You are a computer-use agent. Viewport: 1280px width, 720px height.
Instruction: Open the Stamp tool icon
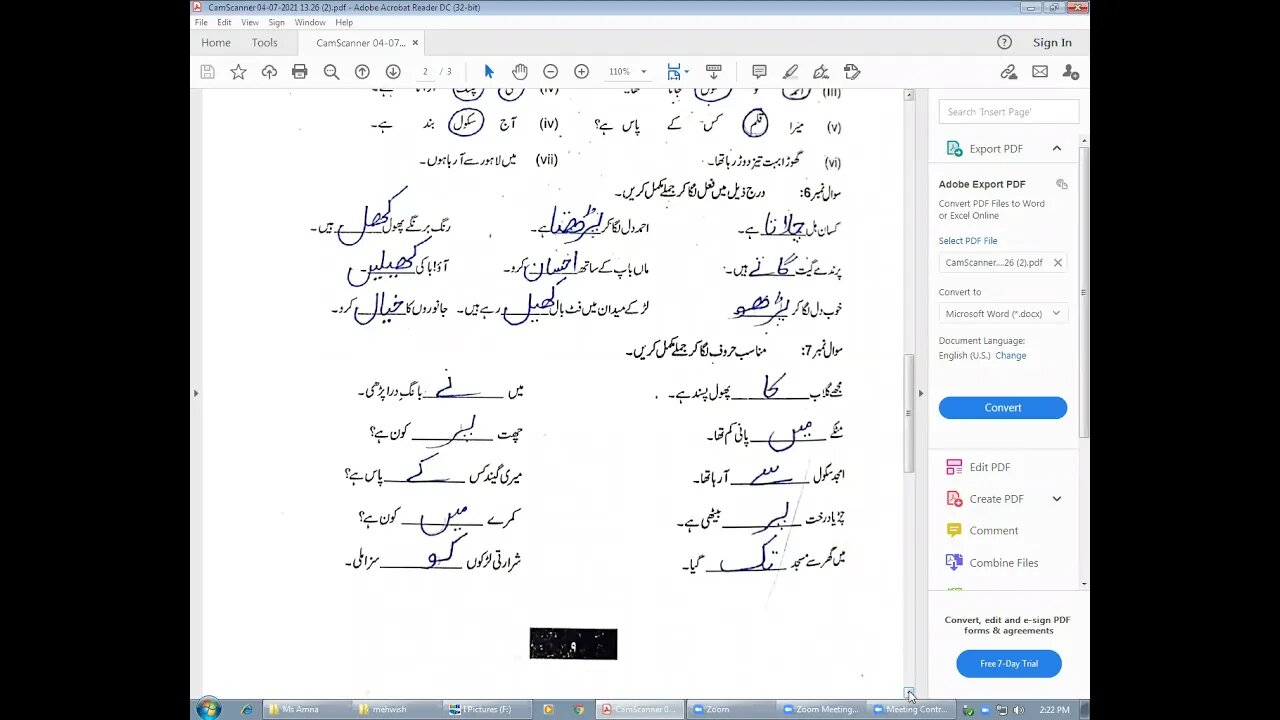point(852,72)
